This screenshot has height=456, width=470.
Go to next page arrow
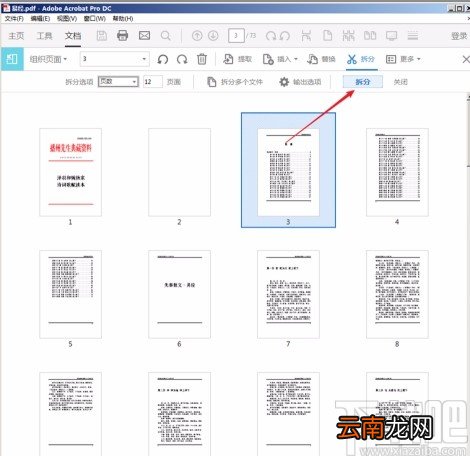point(213,35)
